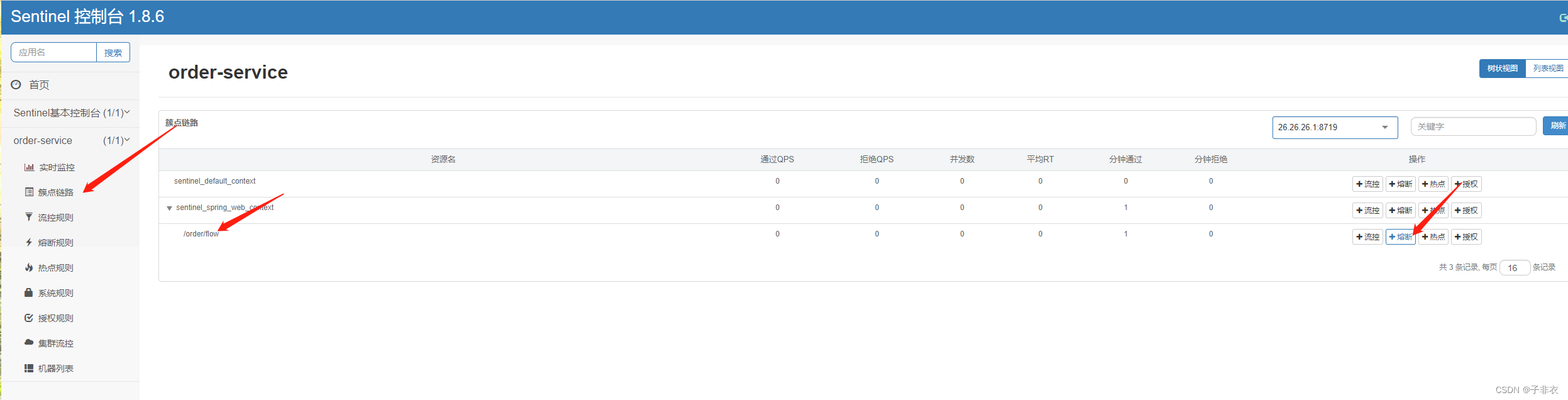The width and height of the screenshot is (1568, 400).
Task: Click sentinel_default_context resource name
Action: click(214, 181)
